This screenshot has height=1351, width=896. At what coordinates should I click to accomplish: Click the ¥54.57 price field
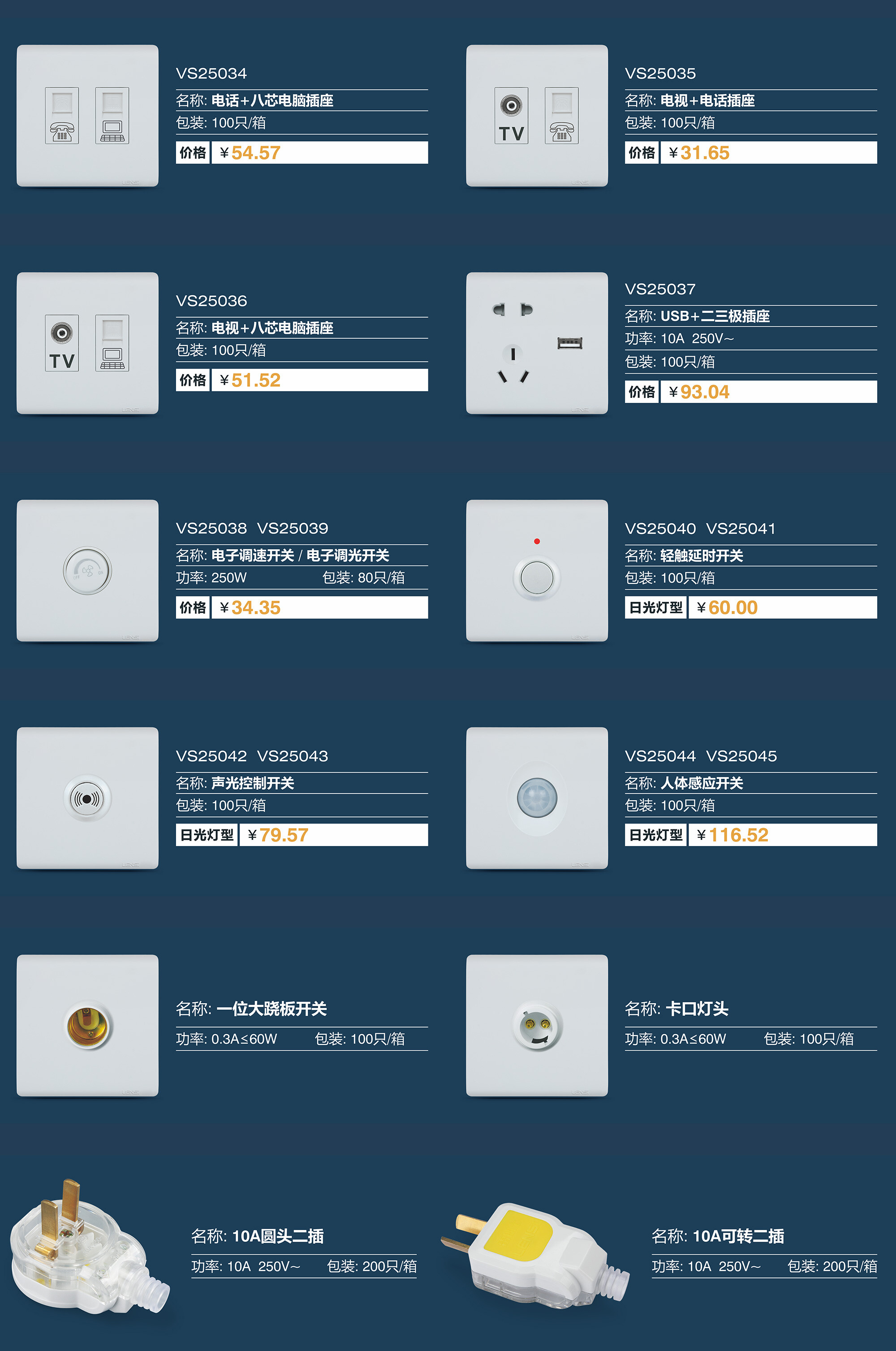pos(319,153)
